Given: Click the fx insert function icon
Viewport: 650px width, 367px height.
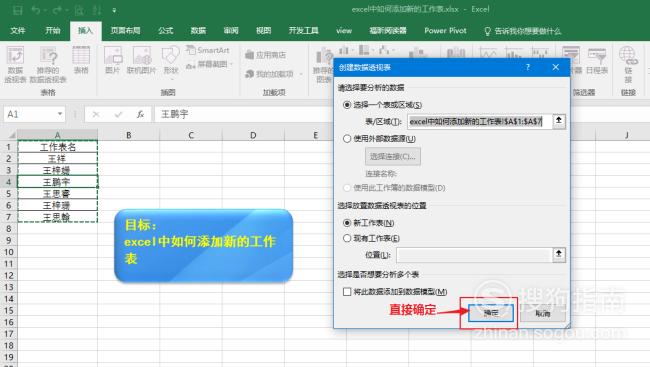Looking at the screenshot, I should coord(141,114).
